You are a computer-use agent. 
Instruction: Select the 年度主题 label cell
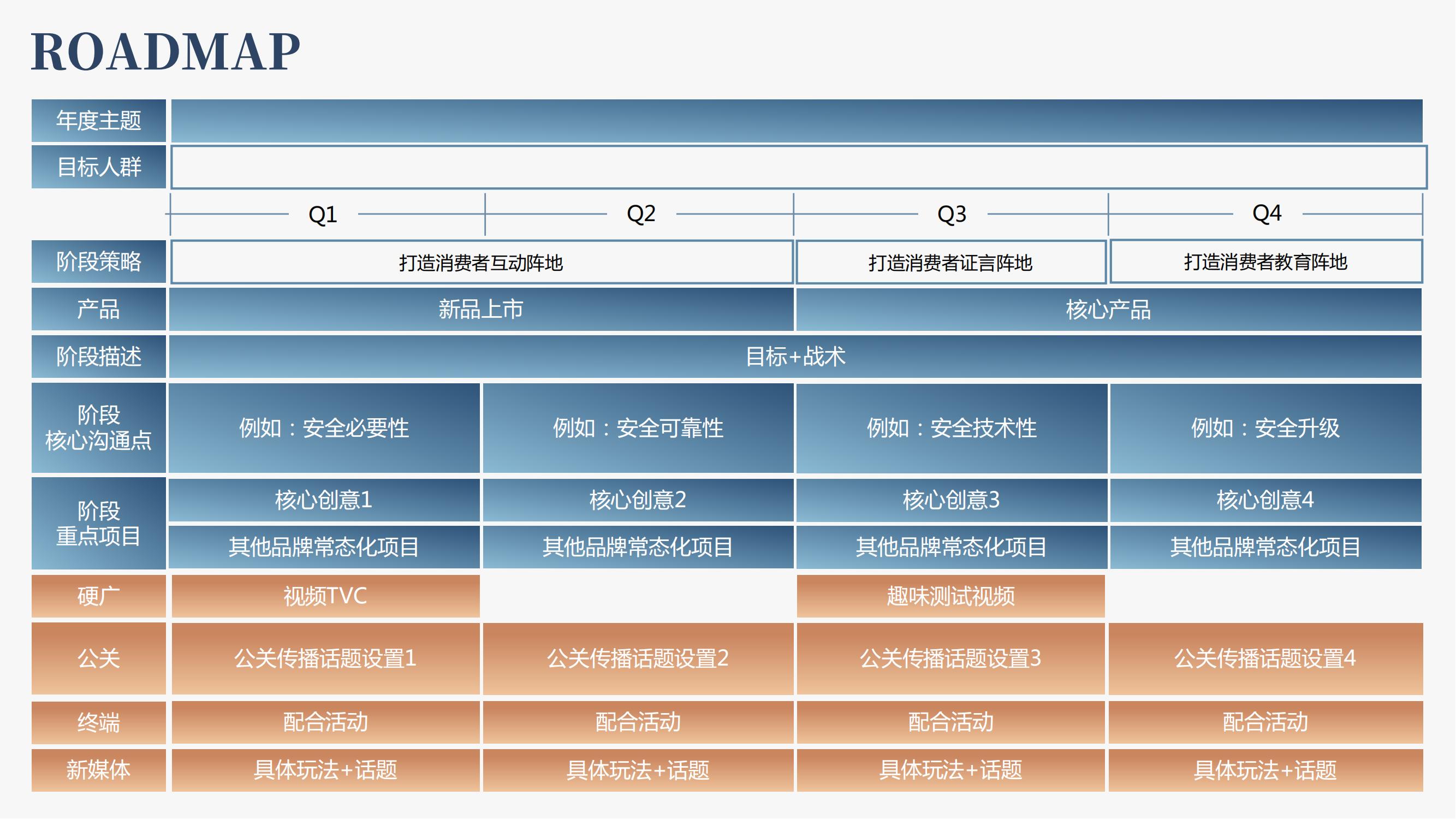pyautogui.click(x=98, y=120)
